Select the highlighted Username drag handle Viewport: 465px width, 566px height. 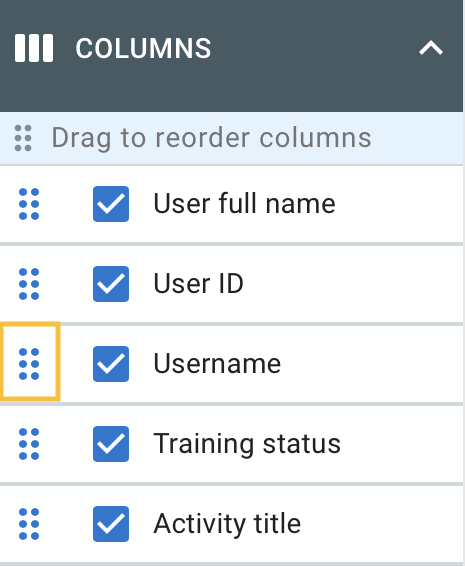tap(29, 362)
